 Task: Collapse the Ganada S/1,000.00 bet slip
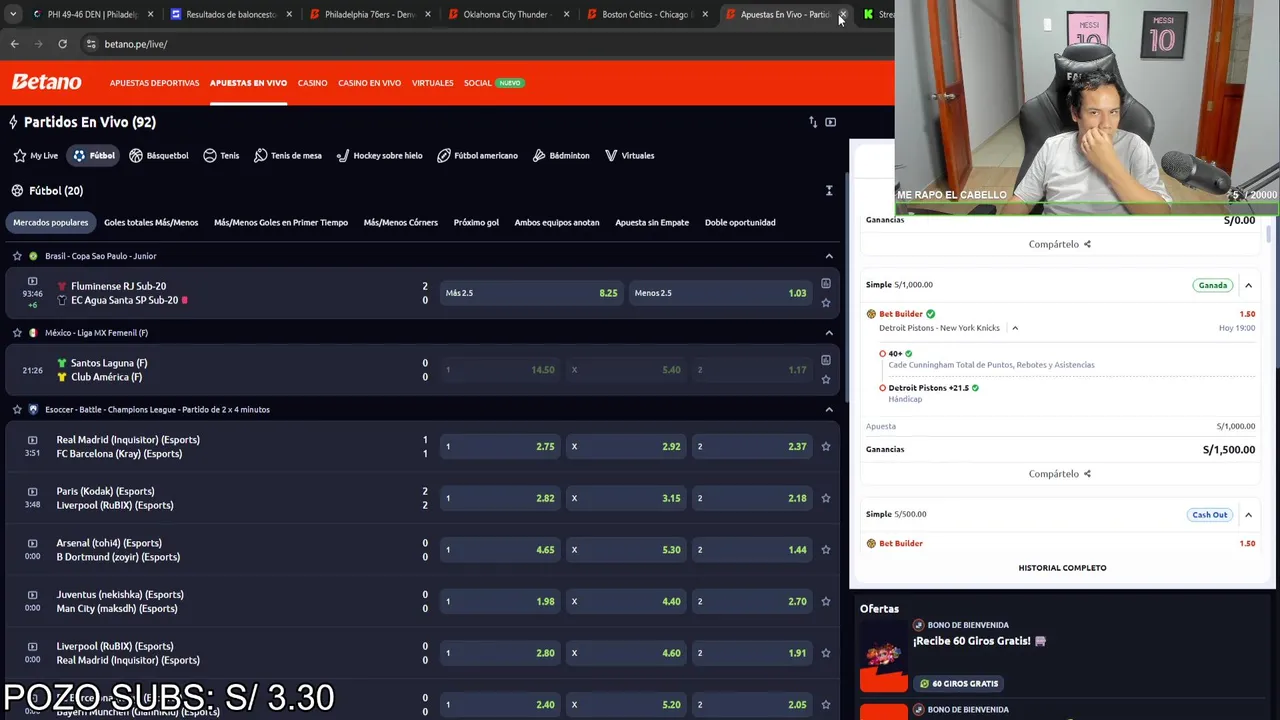(x=1248, y=285)
